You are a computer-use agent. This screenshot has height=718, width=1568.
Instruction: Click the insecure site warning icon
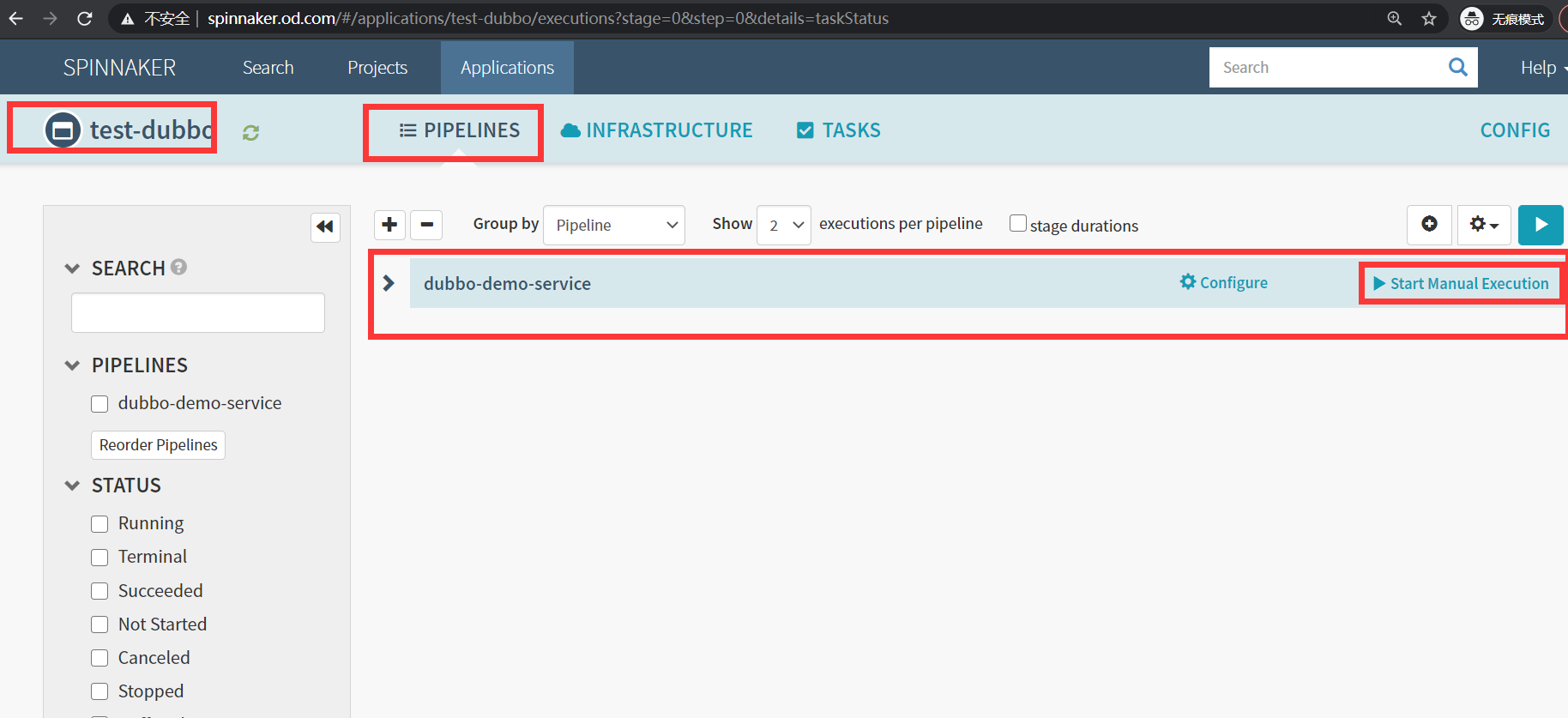pos(128,19)
